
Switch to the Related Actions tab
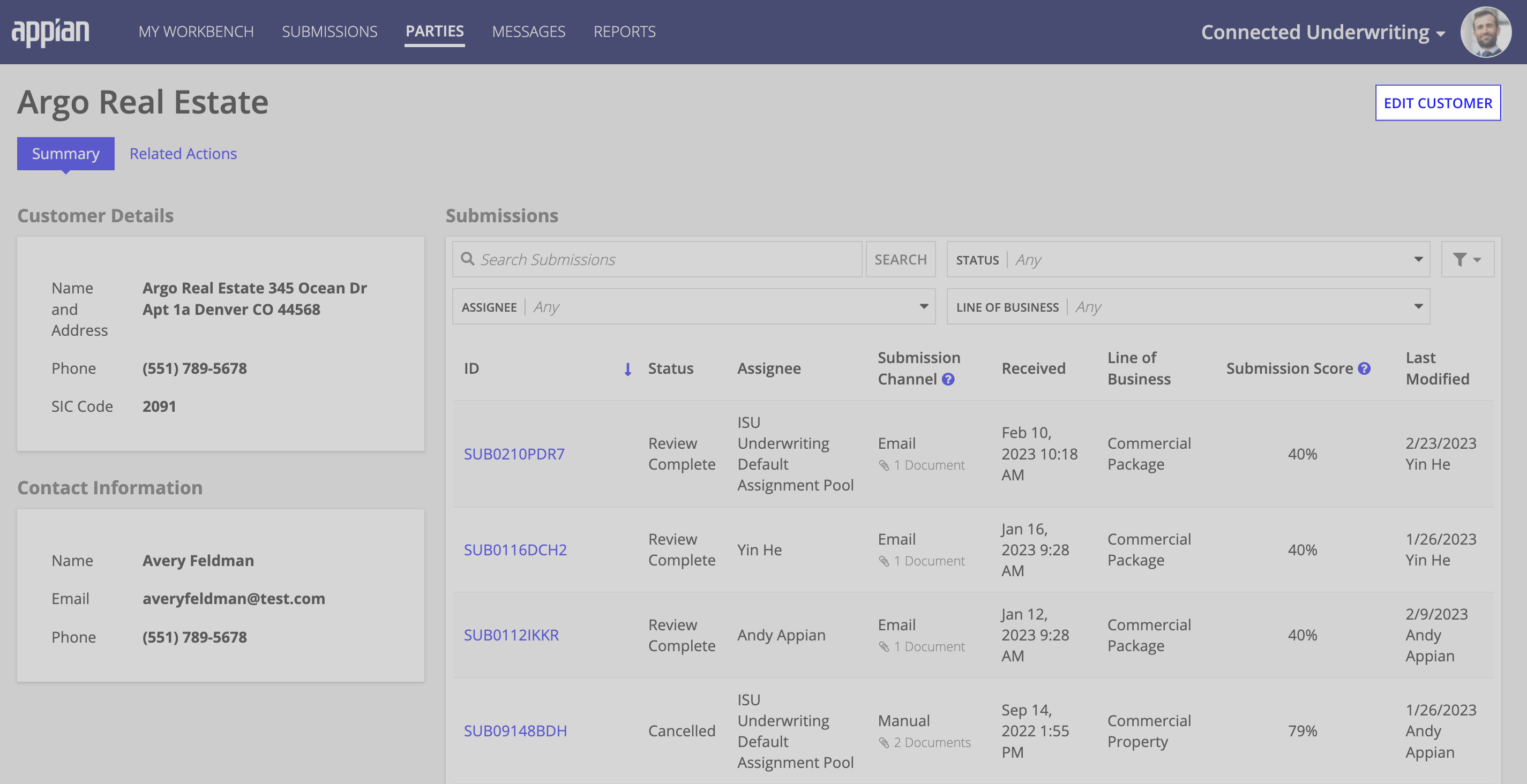(183, 153)
